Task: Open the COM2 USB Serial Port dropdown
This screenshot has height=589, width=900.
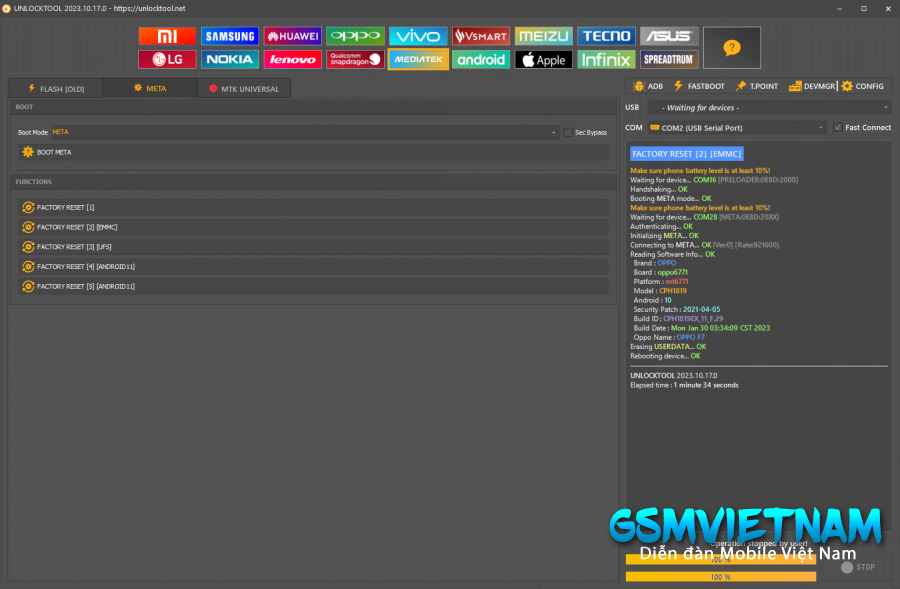Action: coord(737,127)
